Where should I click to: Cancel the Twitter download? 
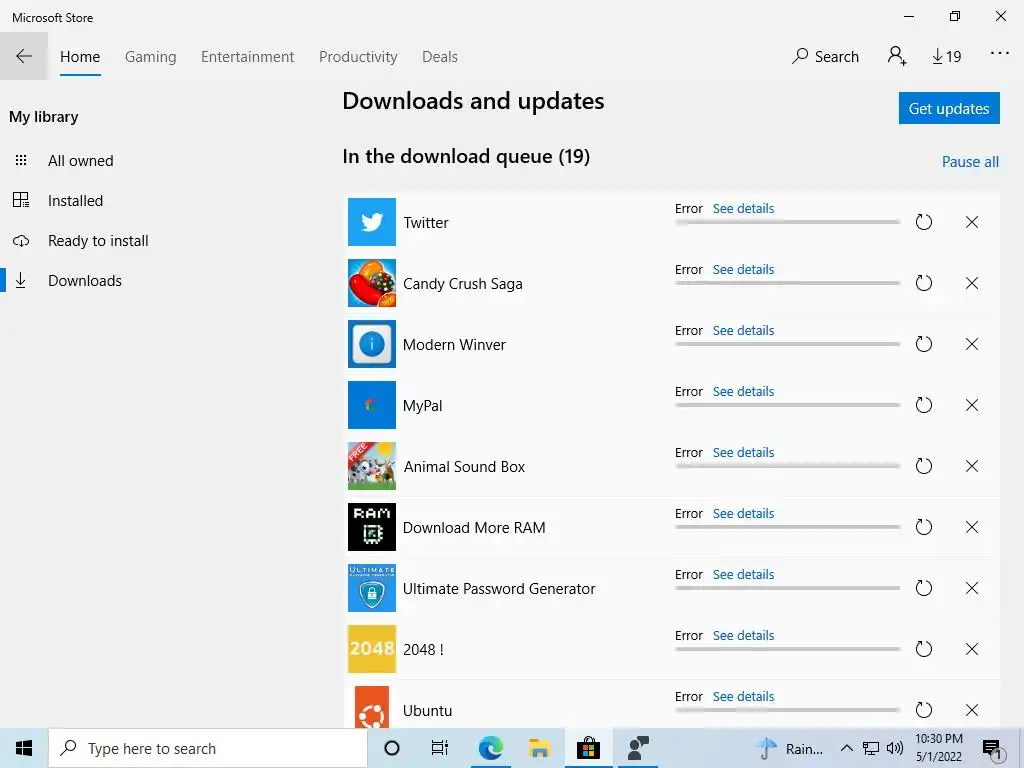972,222
